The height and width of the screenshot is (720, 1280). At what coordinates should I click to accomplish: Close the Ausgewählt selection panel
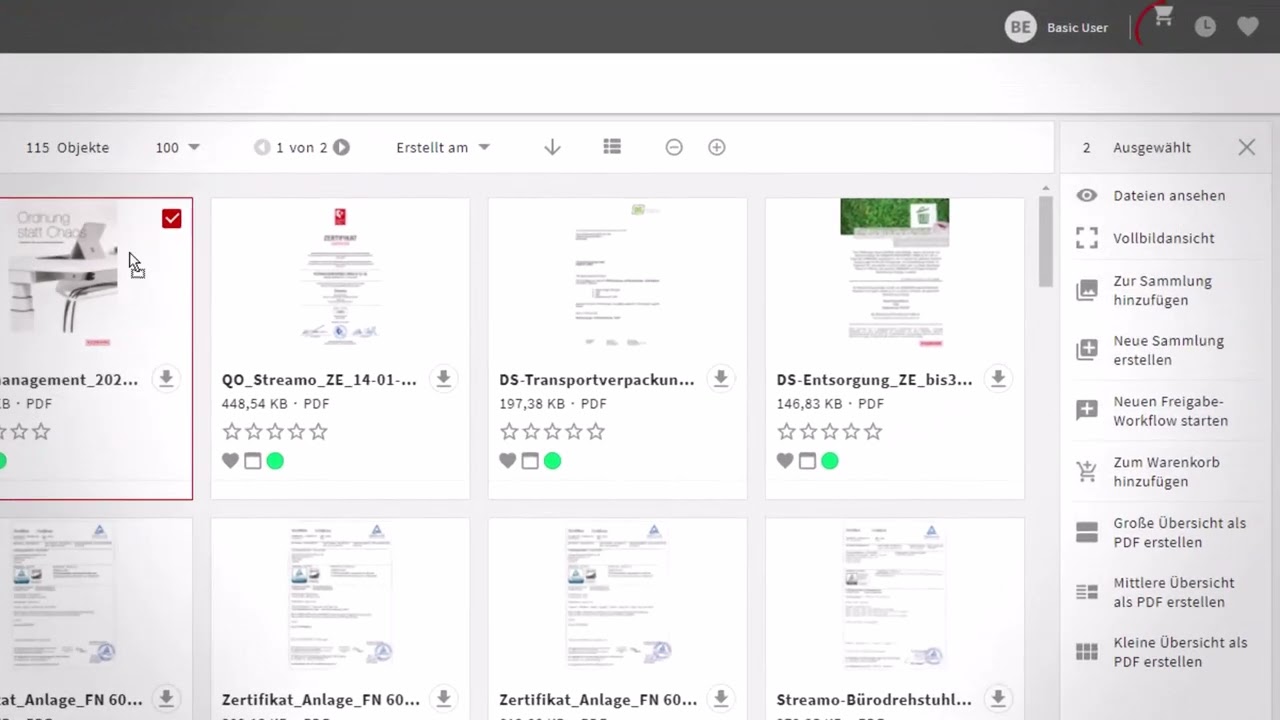point(1246,147)
